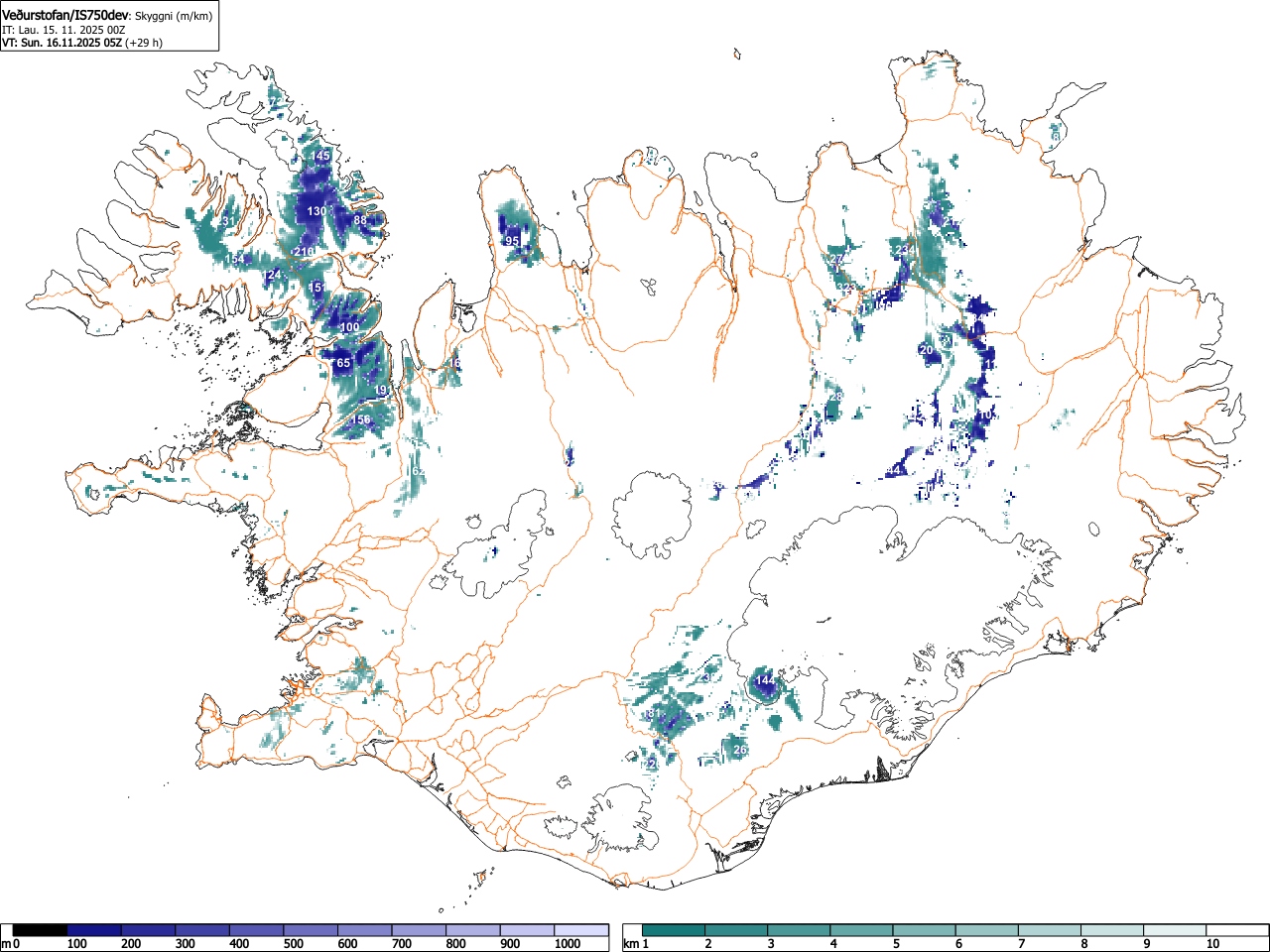The height and width of the screenshot is (952, 1270).
Task: Click the valid time 'VT: Sun. 16.11.2025 05Z (+29 h)'
Action: tap(82, 43)
